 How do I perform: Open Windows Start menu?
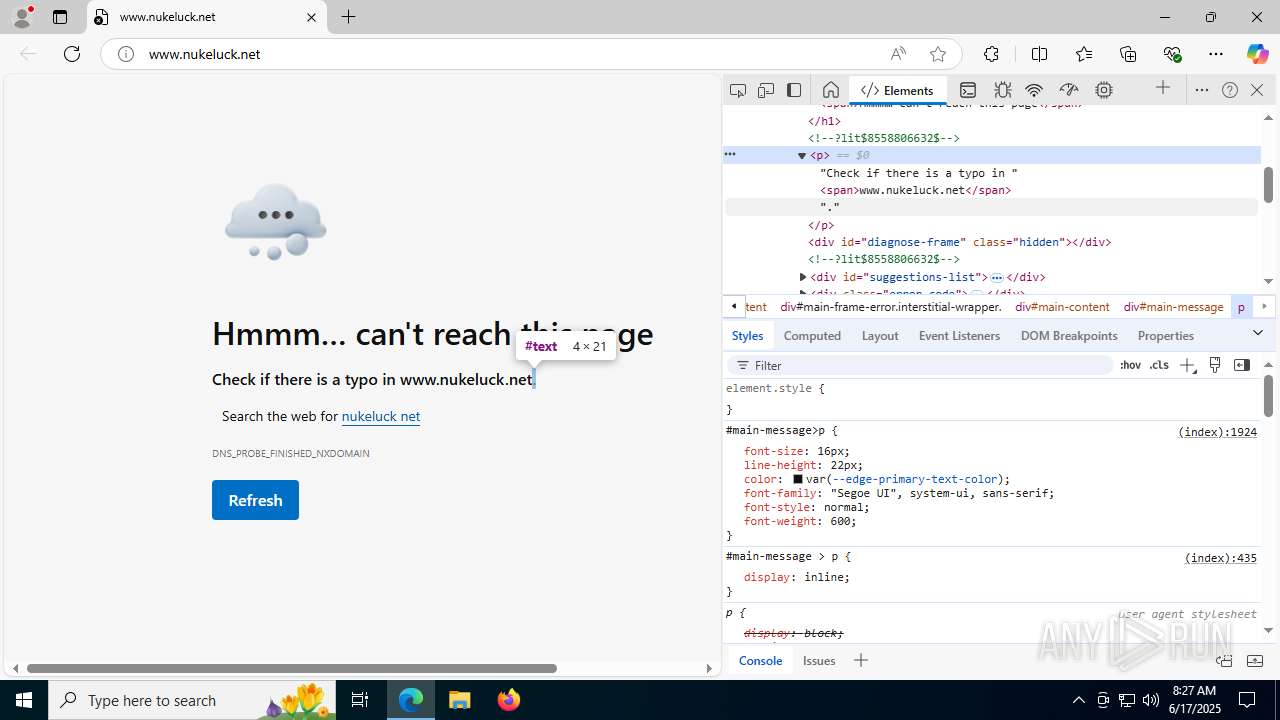tap(24, 700)
